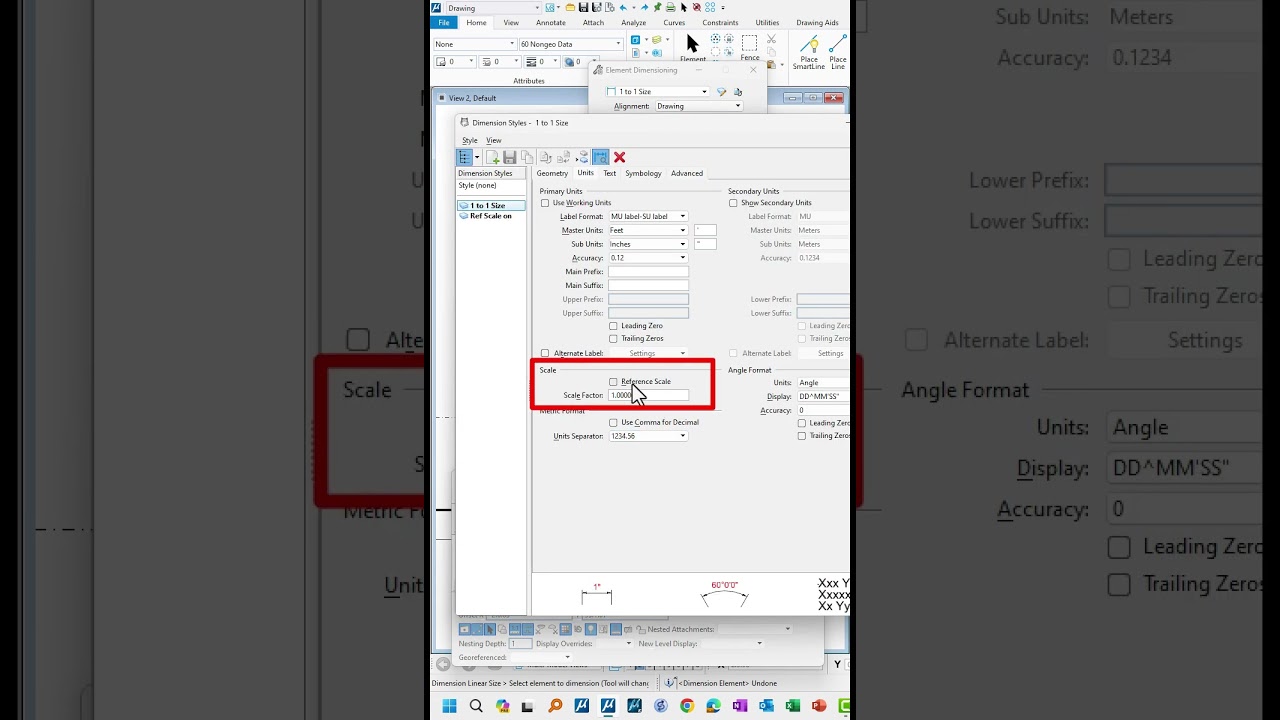This screenshot has height=720, width=1280.
Task: Enable primary Alternate Label checkbox
Action: click(x=545, y=353)
